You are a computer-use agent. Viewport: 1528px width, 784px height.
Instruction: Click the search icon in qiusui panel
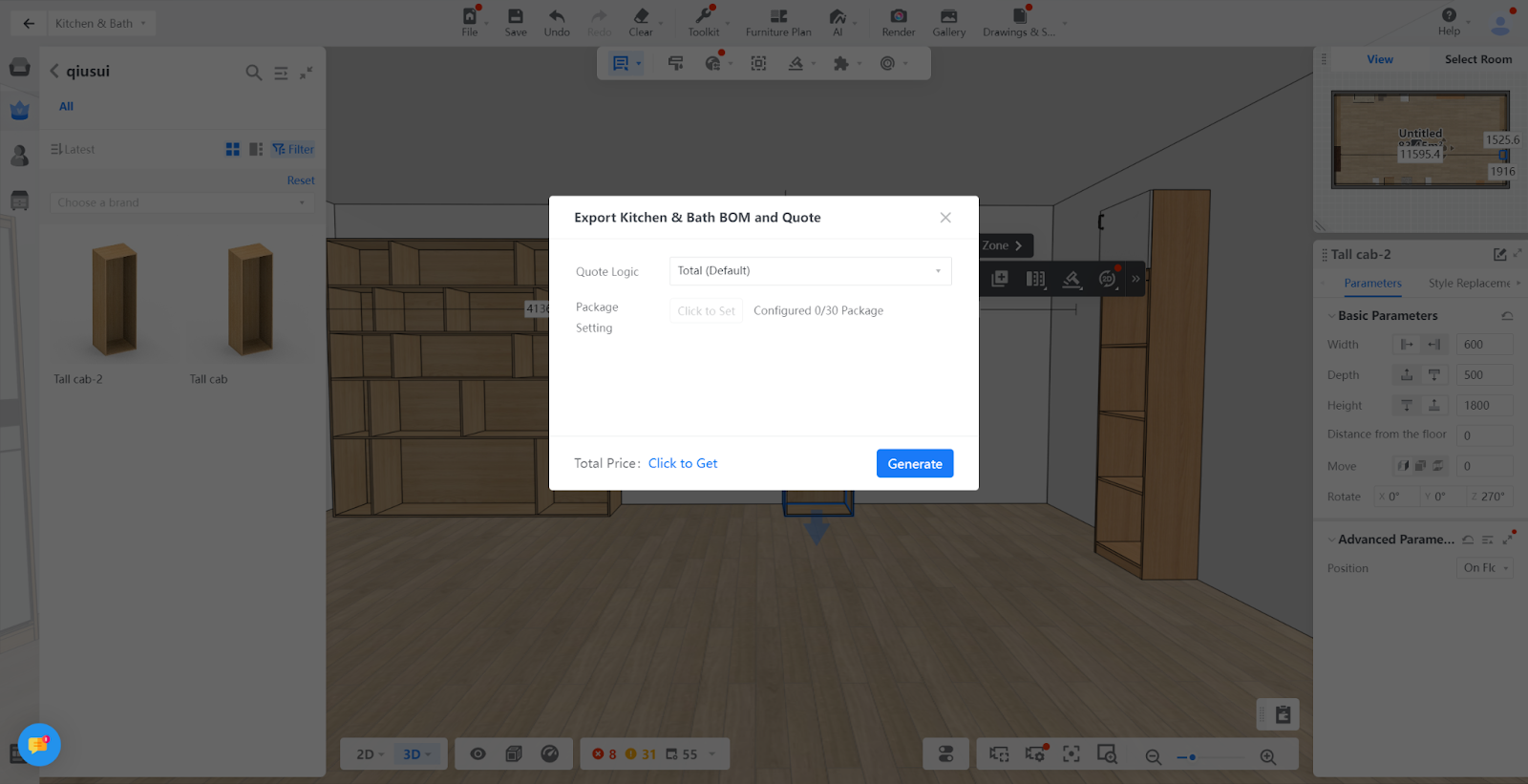pos(253,73)
